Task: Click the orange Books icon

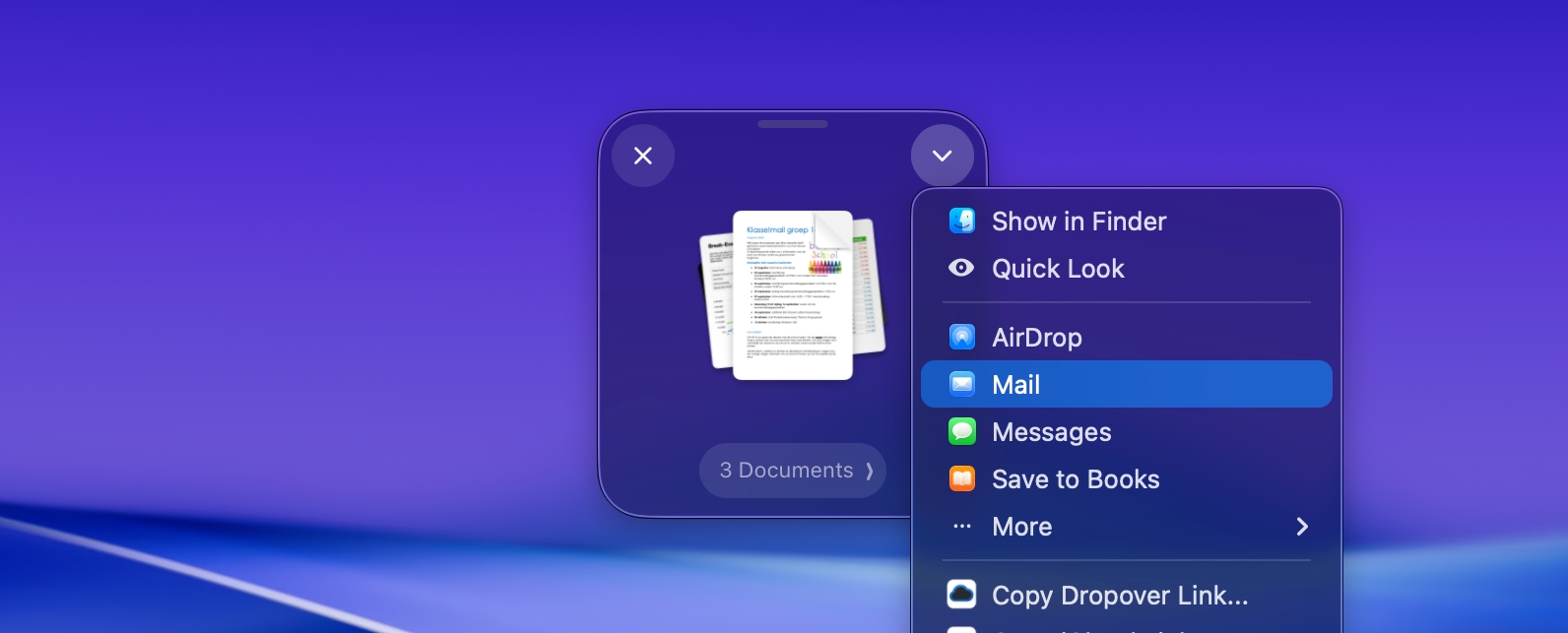Action: click(x=962, y=478)
